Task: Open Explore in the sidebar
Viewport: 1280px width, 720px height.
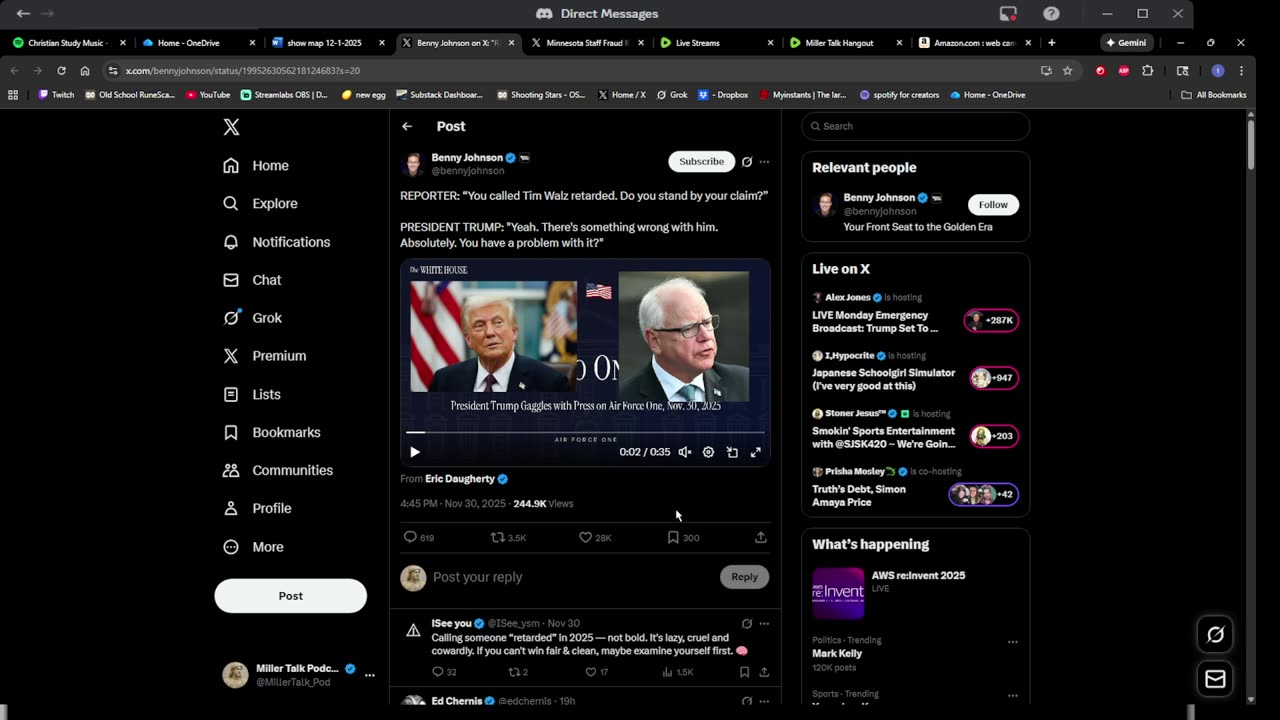Action: click(x=260, y=203)
